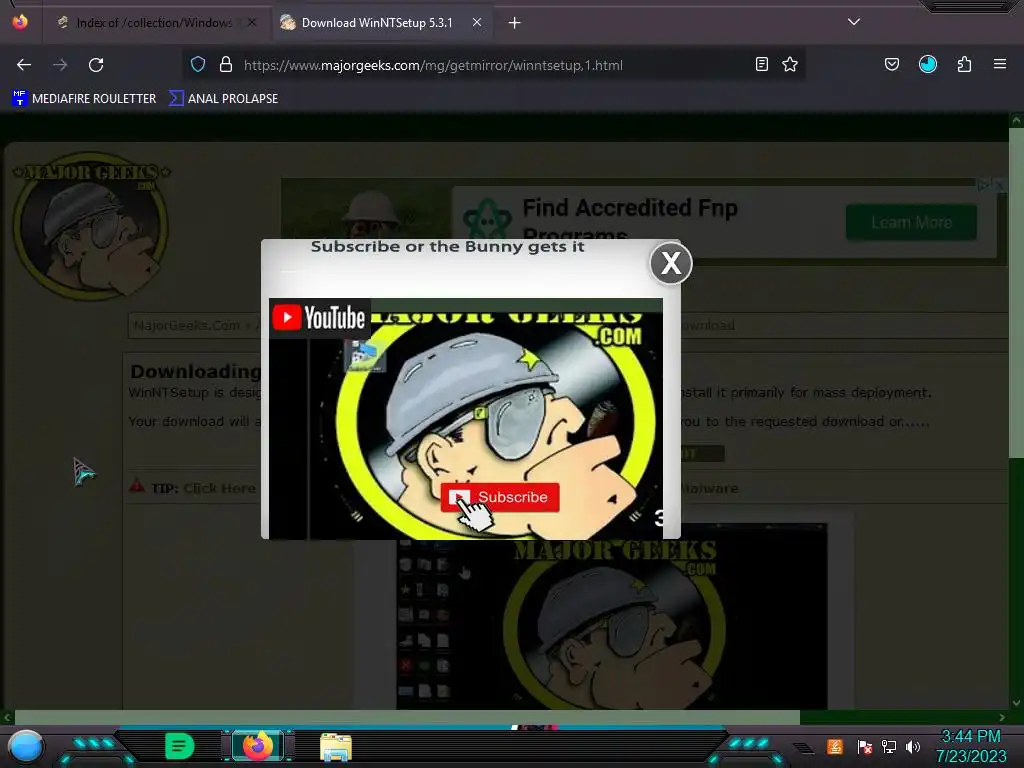Click the horizontal page scrollbar

pyautogui.click(x=407, y=717)
